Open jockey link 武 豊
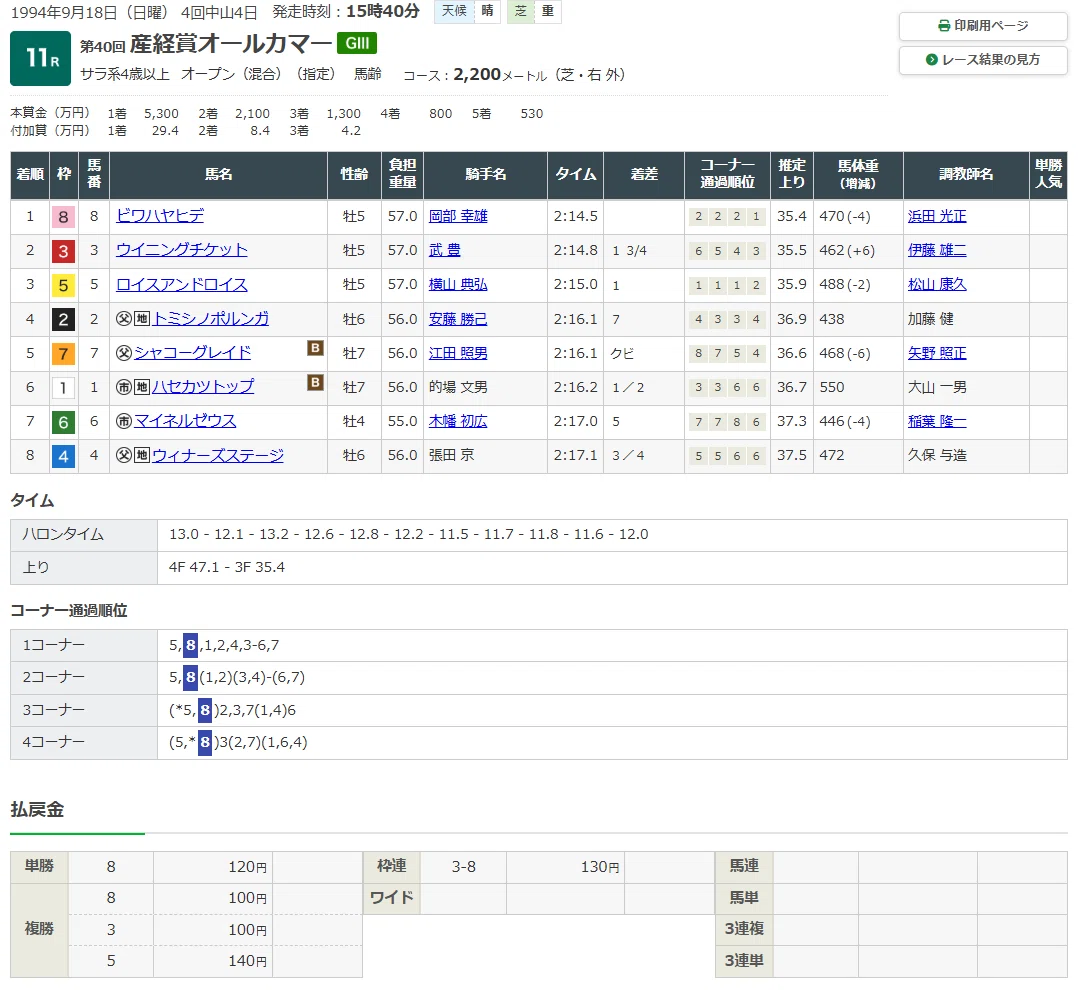This screenshot has width=1081, height=990. [444, 250]
